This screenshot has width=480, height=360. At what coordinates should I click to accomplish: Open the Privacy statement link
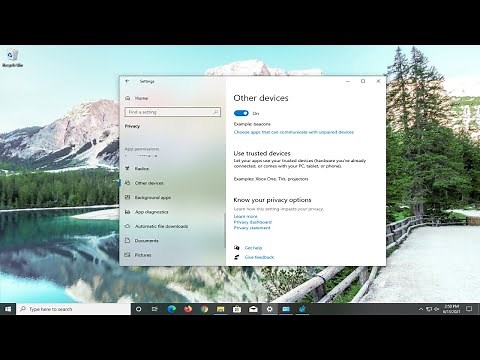point(252,228)
